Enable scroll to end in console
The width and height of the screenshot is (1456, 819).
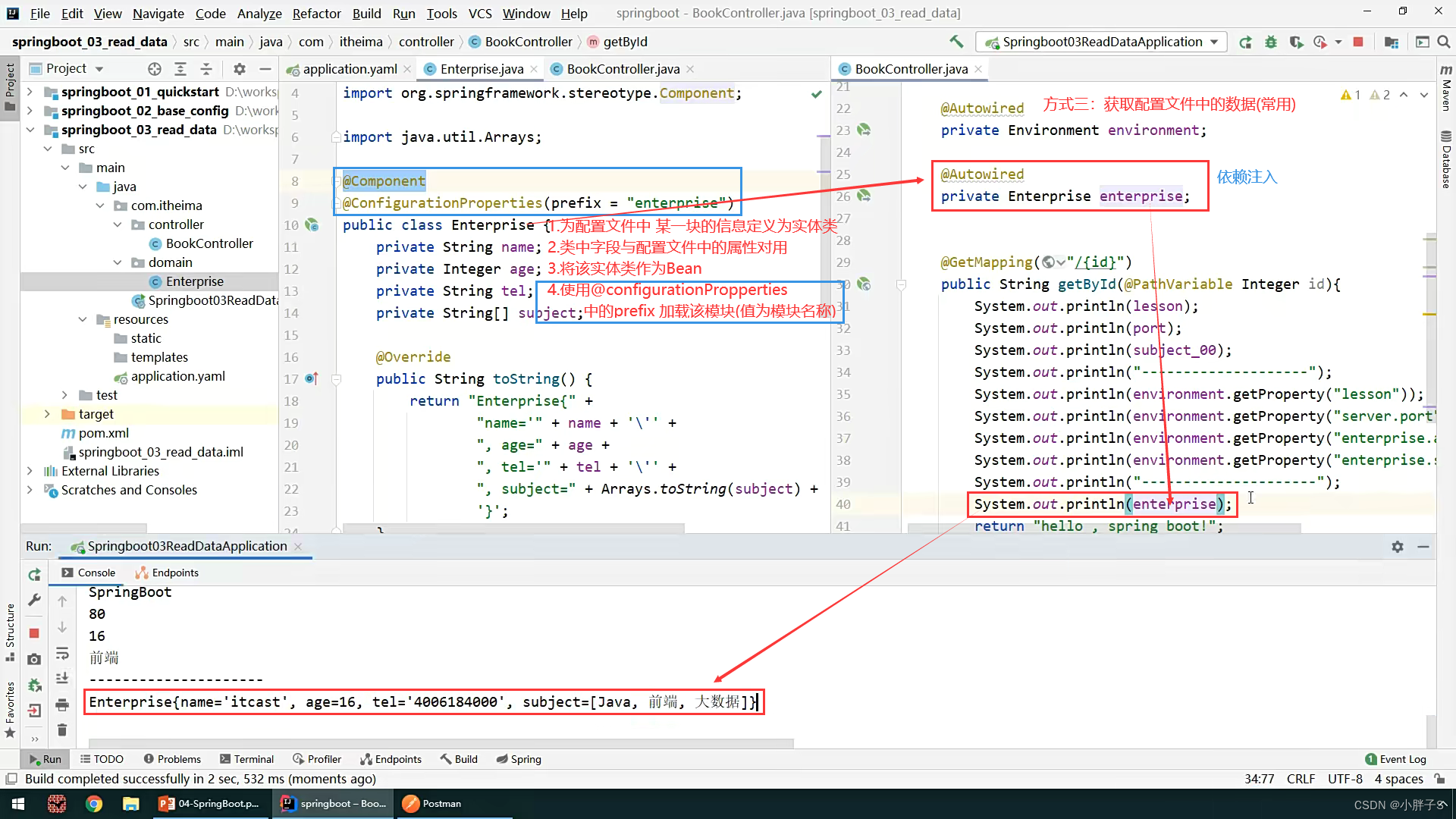coord(63,677)
